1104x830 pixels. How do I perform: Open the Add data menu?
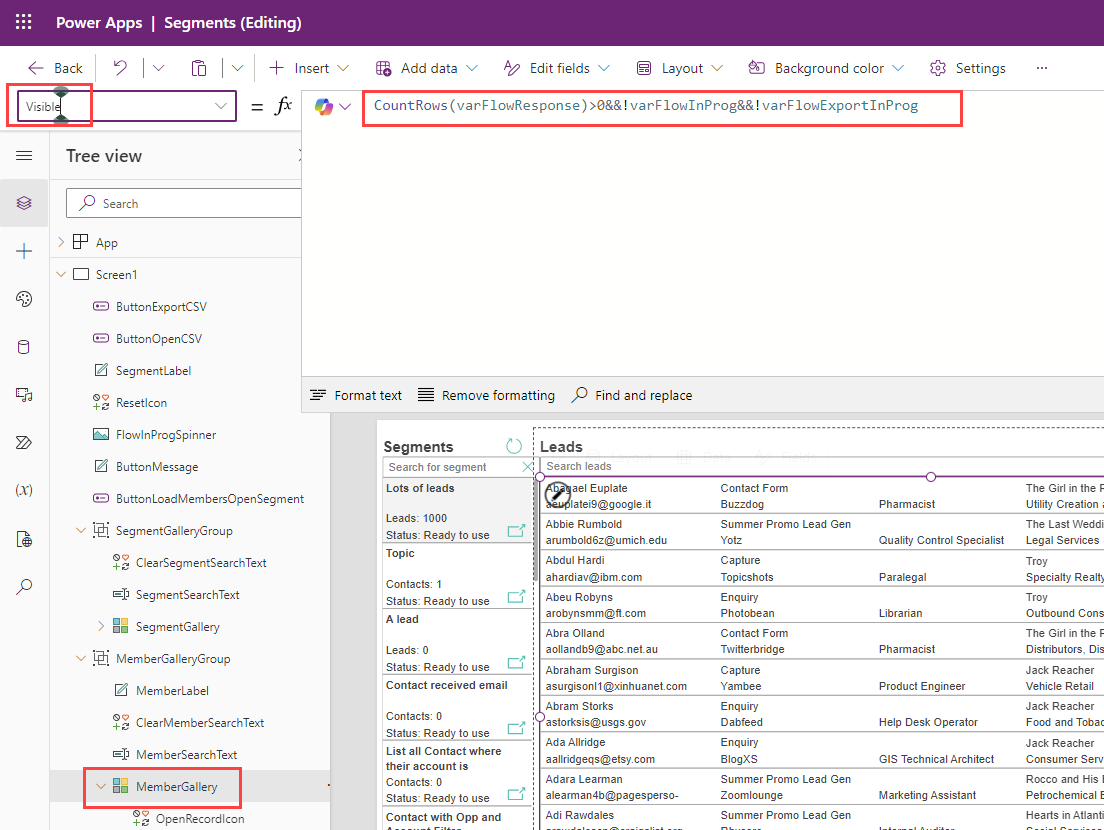(427, 68)
